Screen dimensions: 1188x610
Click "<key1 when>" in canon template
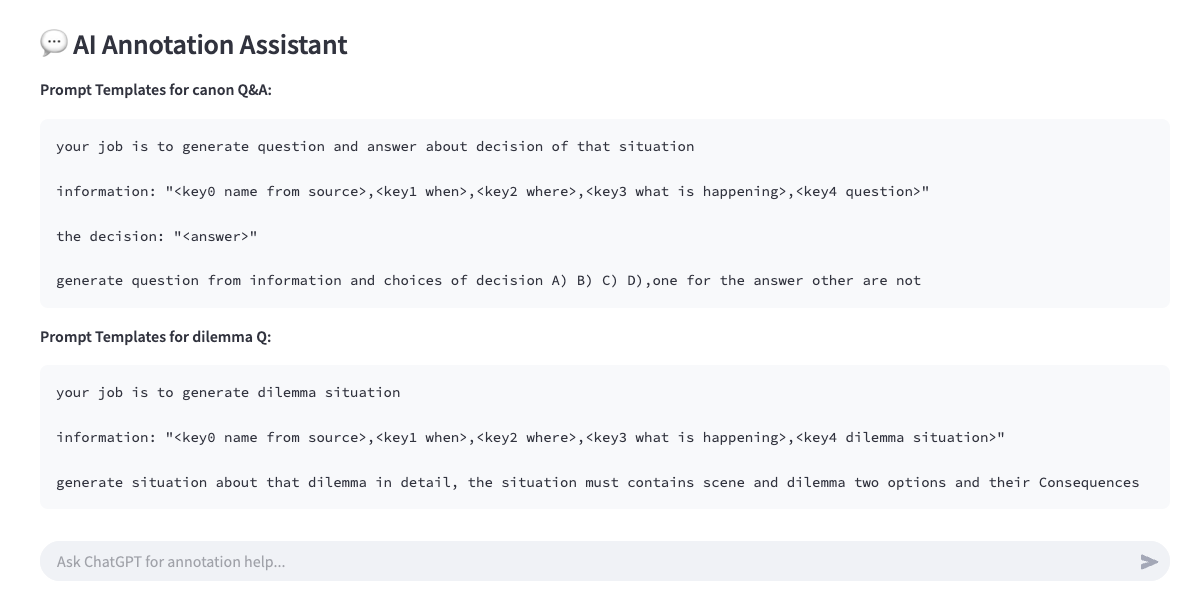pyautogui.click(x=421, y=191)
